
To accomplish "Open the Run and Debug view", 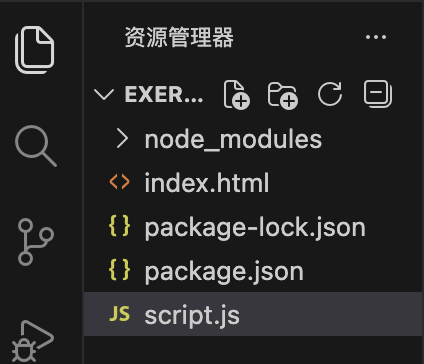I will tap(33, 342).
